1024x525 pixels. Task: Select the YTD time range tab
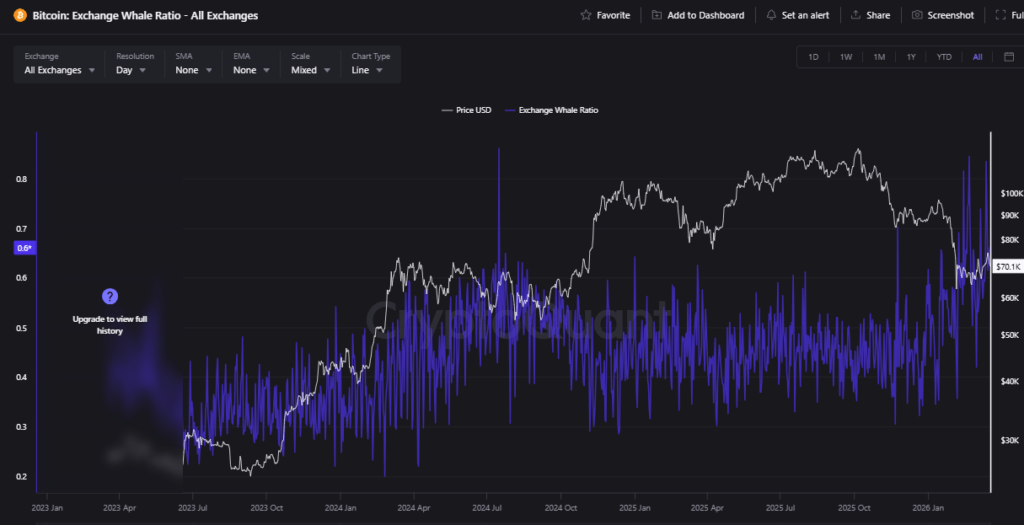click(x=944, y=57)
